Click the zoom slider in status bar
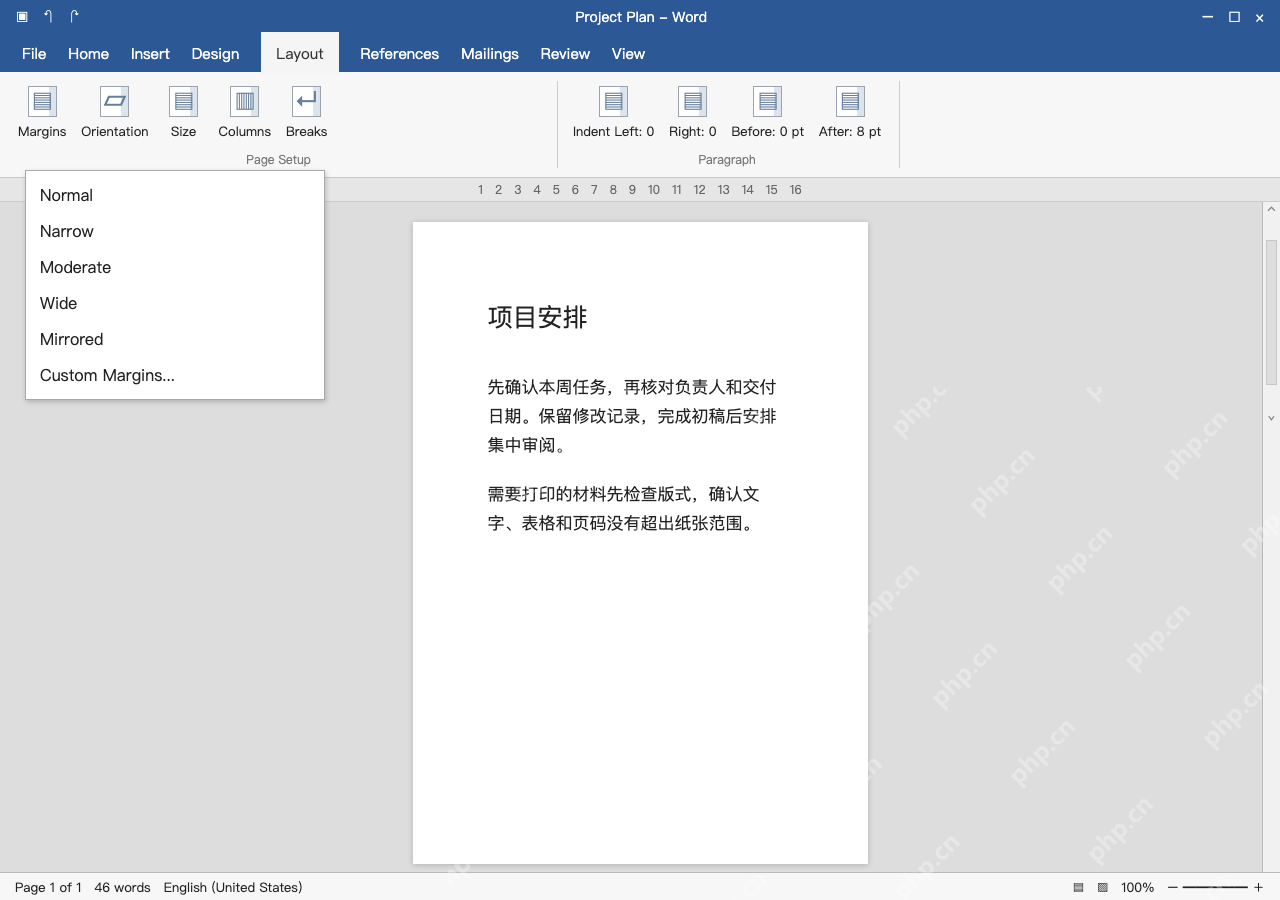 coord(1215,888)
